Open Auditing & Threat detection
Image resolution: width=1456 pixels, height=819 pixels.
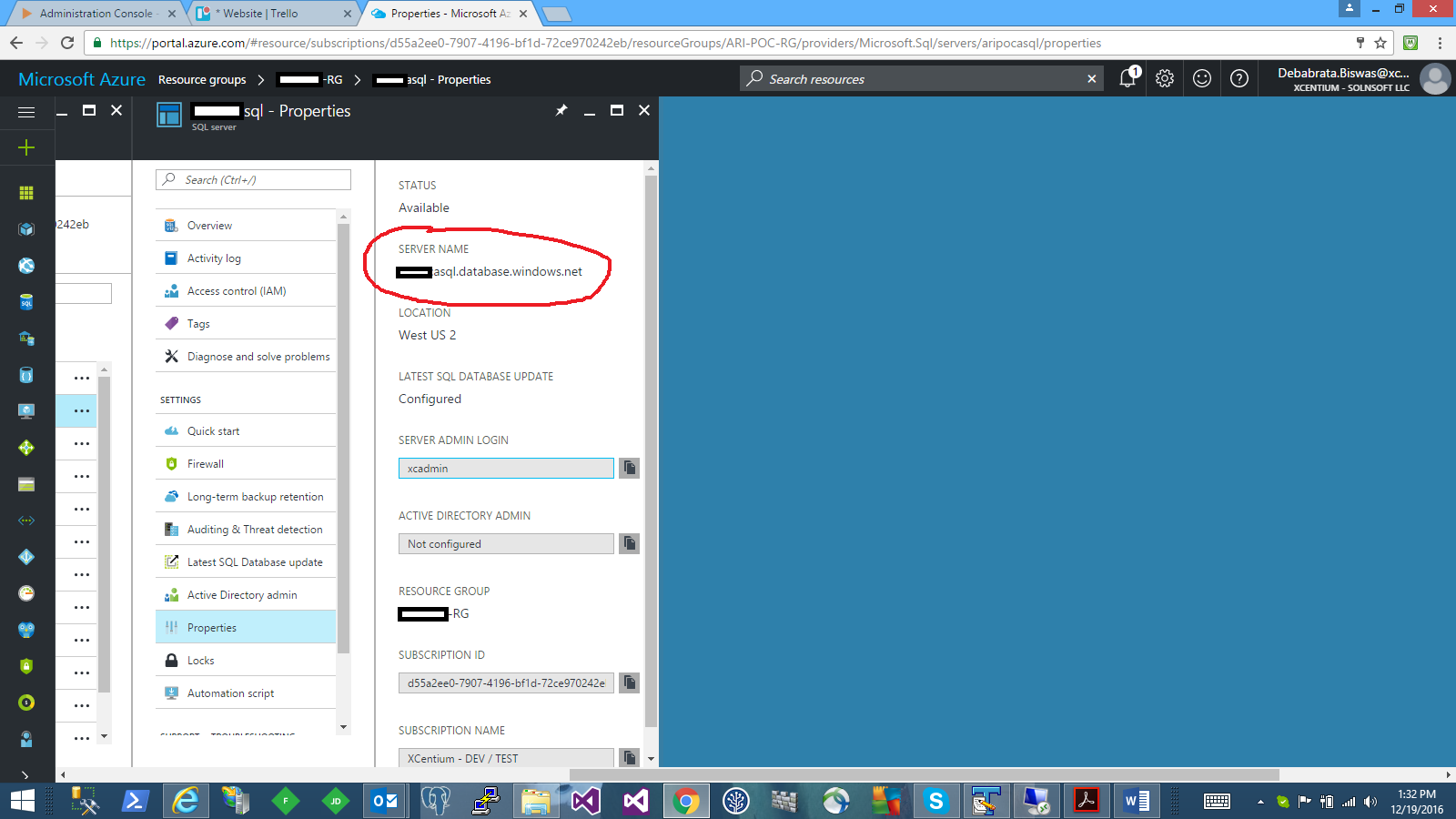tap(246, 530)
